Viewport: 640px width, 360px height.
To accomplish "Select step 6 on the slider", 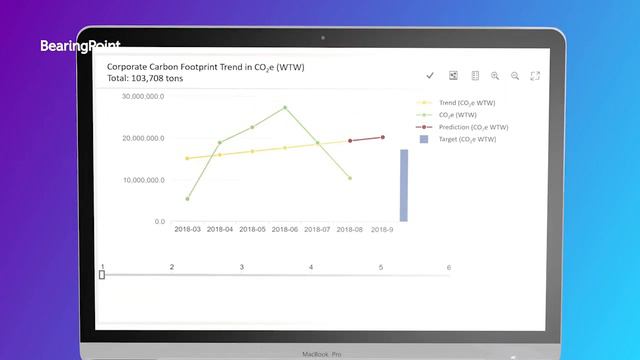I will tap(449, 268).
